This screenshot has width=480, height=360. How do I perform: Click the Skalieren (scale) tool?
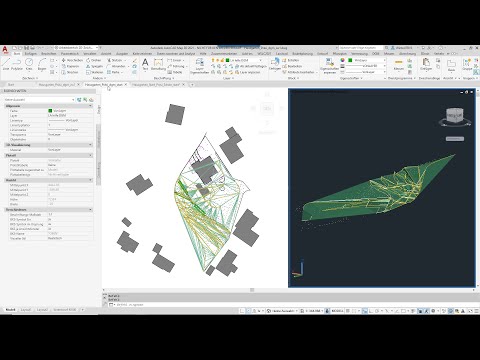pos(95,72)
